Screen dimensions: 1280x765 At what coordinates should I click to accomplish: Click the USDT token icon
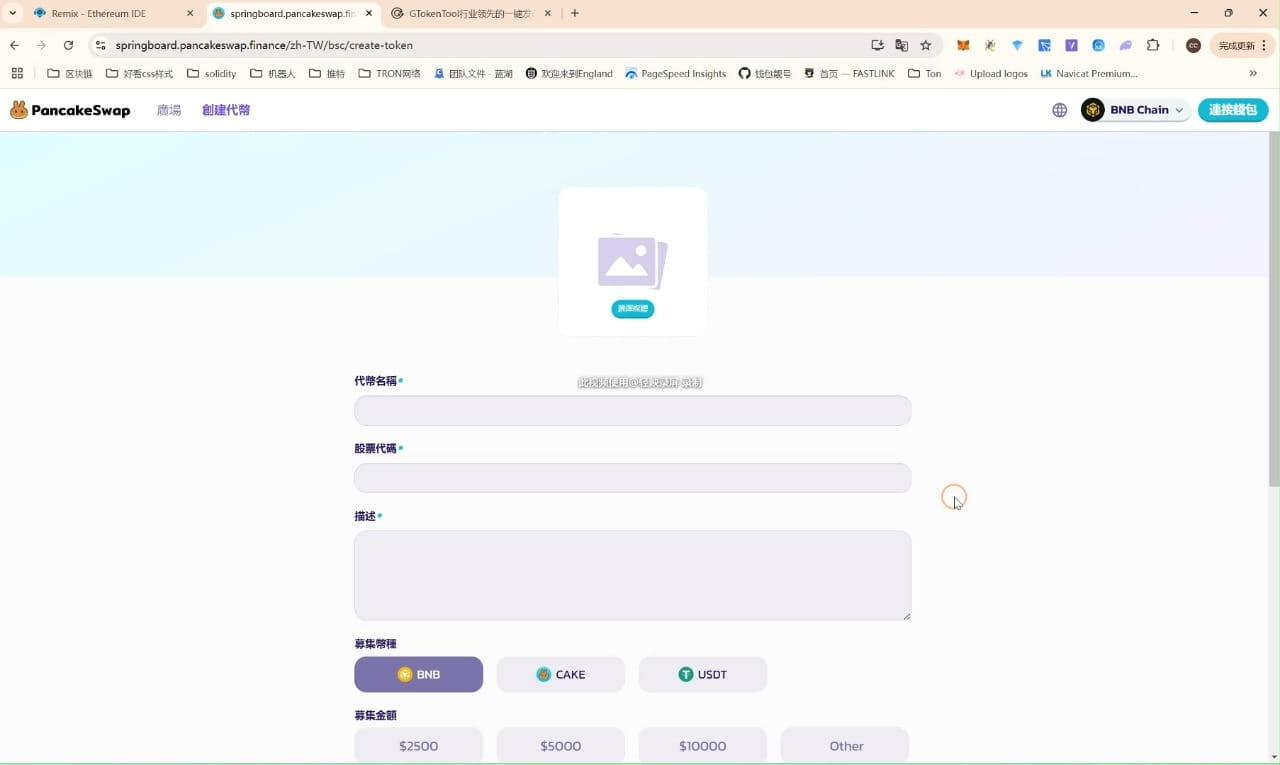pyautogui.click(x=686, y=674)
